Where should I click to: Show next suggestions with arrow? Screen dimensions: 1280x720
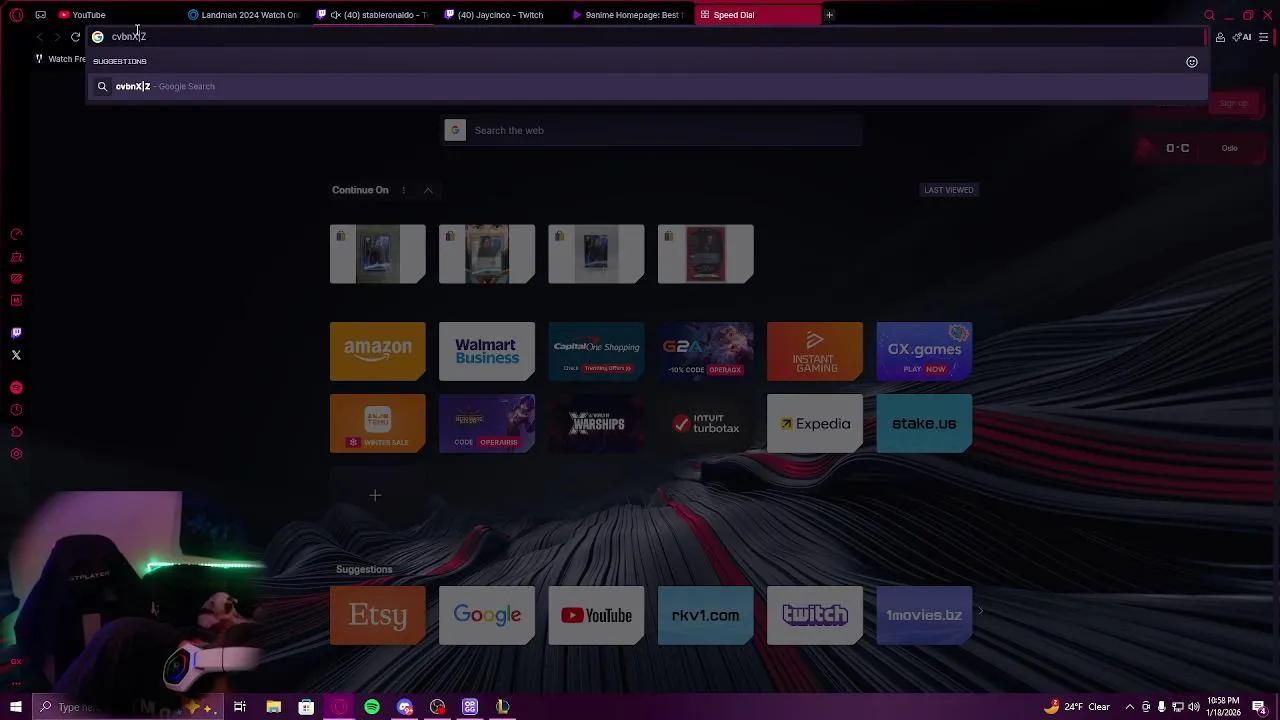pyautogui.click(x=980, y=611)
